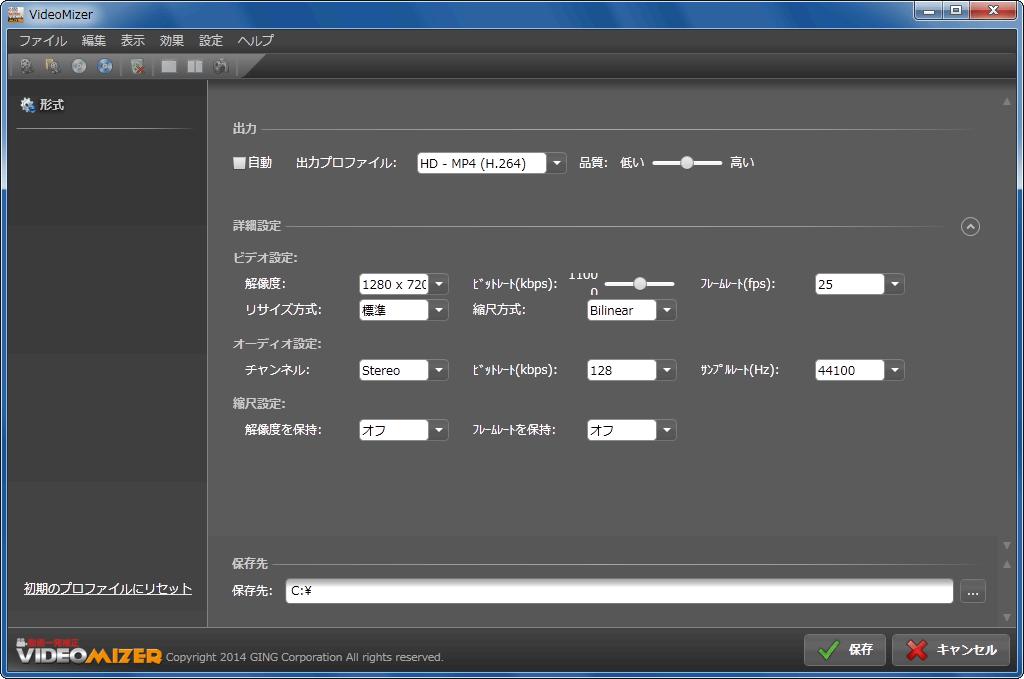
Task: Open the 効果 menu
Action: point(172,40)
